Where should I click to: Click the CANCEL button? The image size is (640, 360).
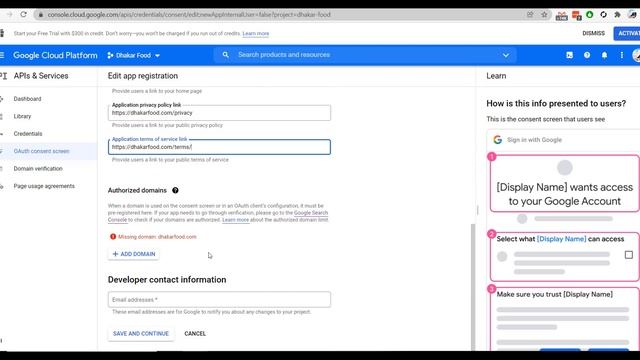(x=195, y=333)
